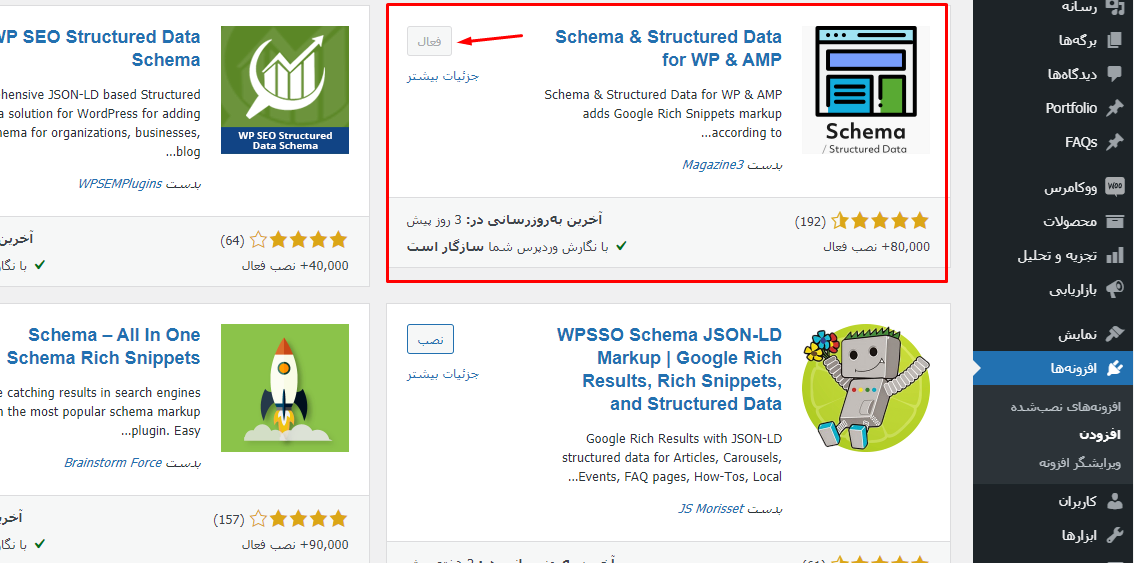1134x563 pixels.
Task: Click the محصولات products box icon
Action: click(1114, 221)
